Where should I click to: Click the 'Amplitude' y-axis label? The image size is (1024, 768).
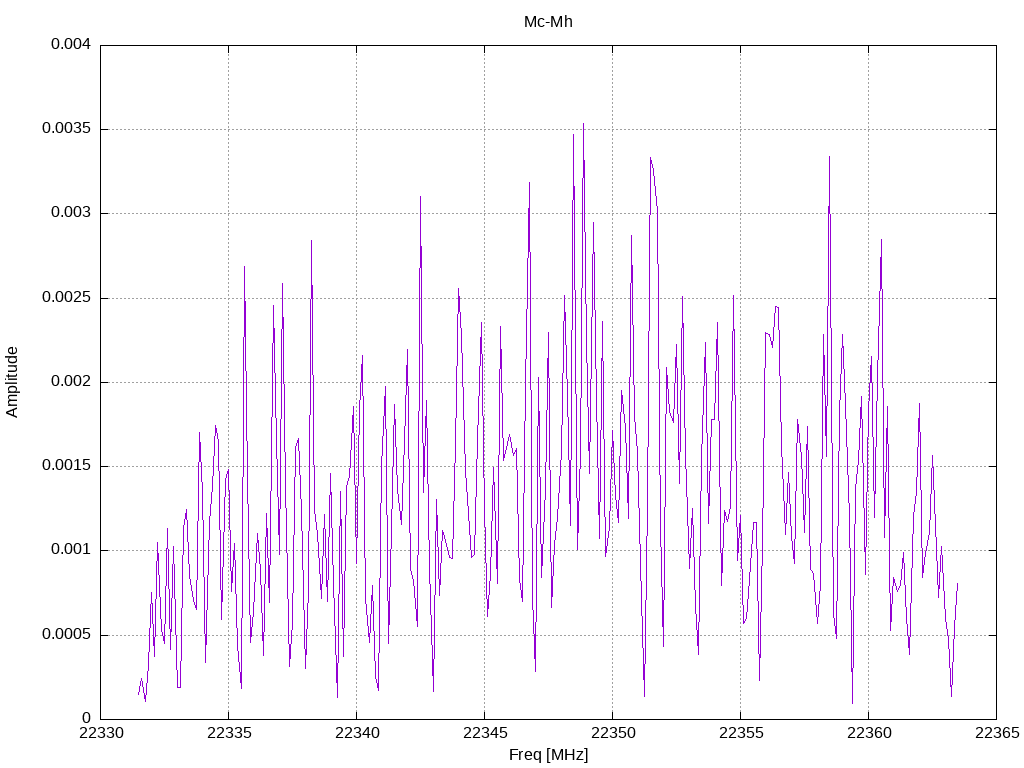coord(12,382)
